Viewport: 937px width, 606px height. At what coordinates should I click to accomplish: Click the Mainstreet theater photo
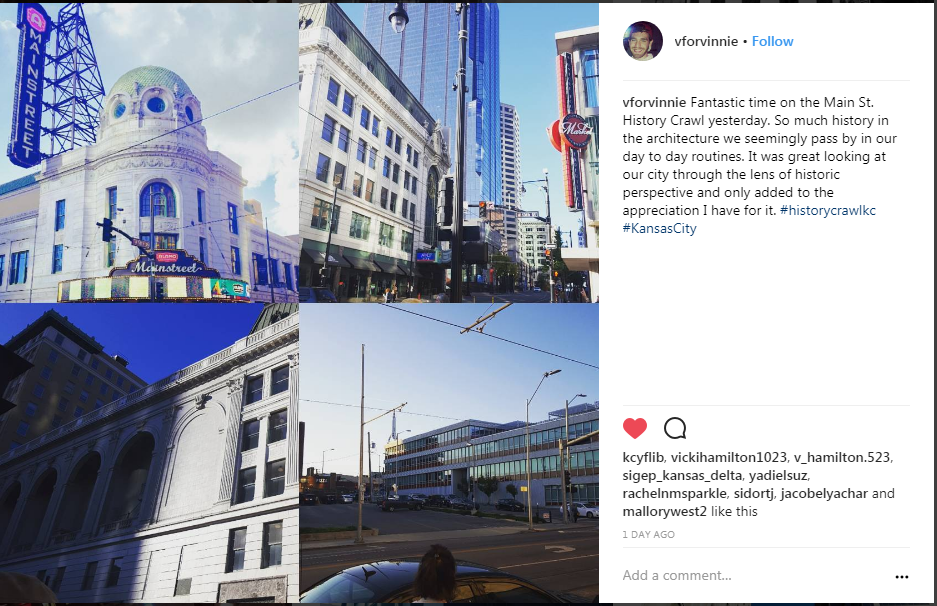tap(149, 152)
